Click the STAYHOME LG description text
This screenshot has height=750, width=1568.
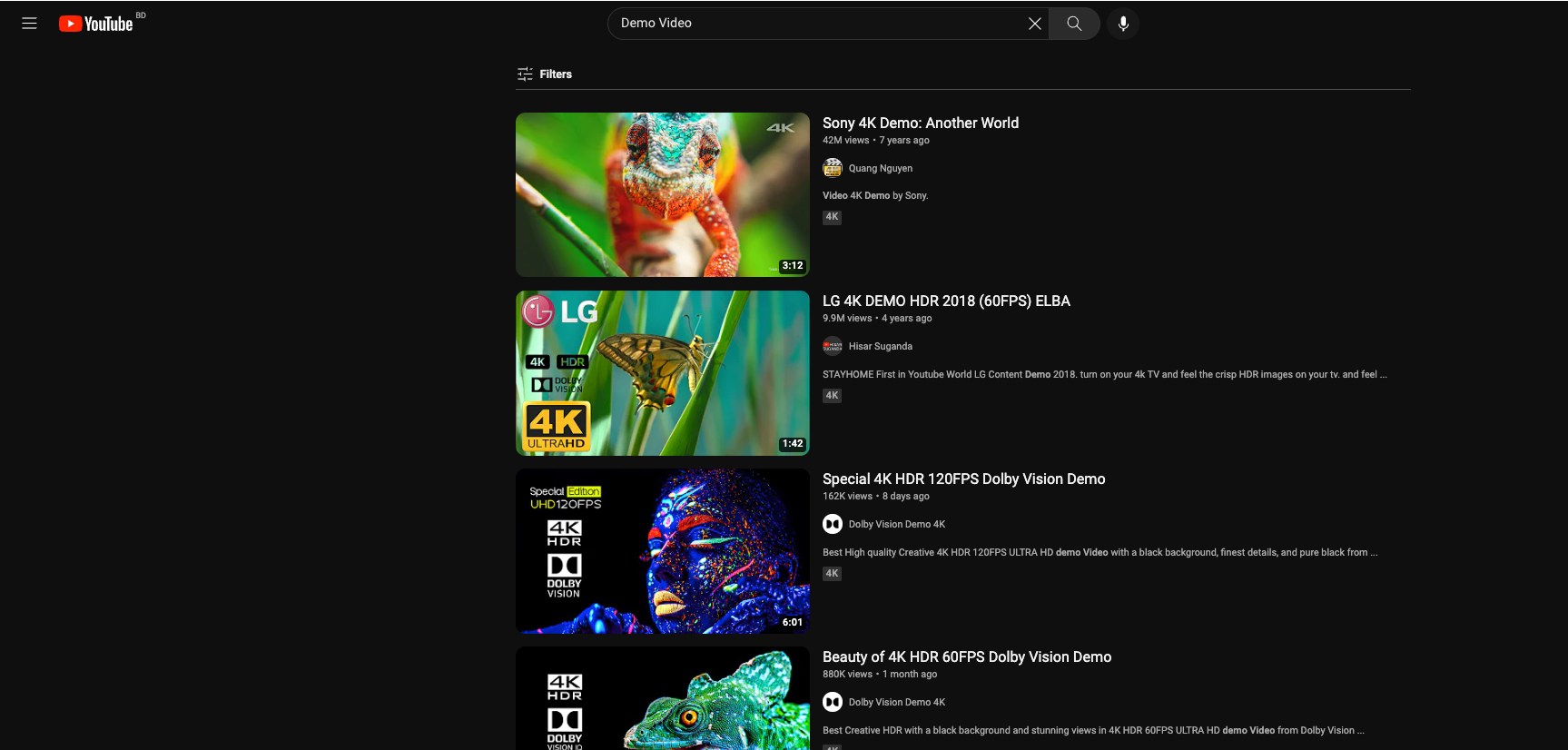click(x=1105, y=374)
